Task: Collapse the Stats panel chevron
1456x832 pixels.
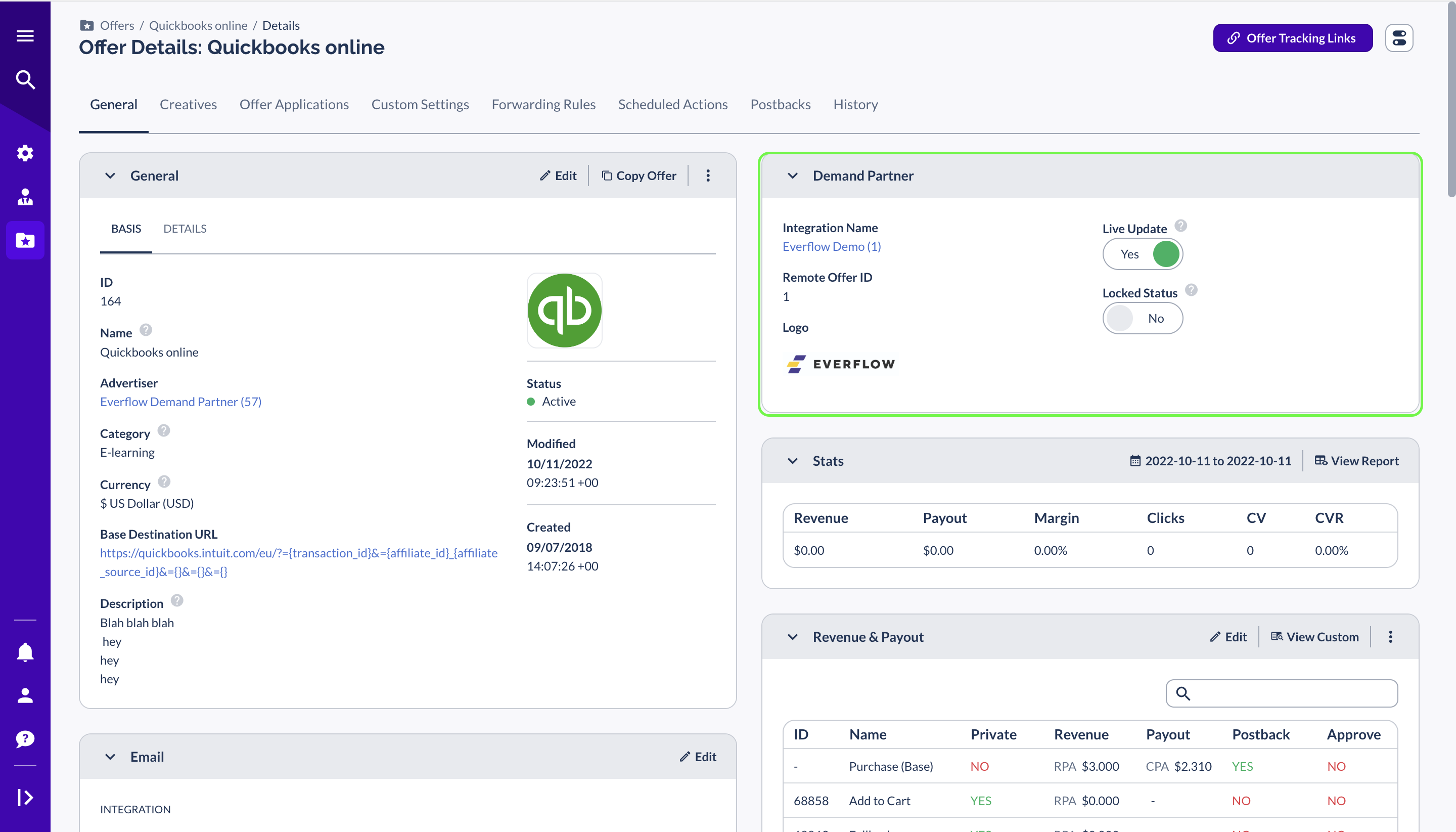Action: coord(792,461)
